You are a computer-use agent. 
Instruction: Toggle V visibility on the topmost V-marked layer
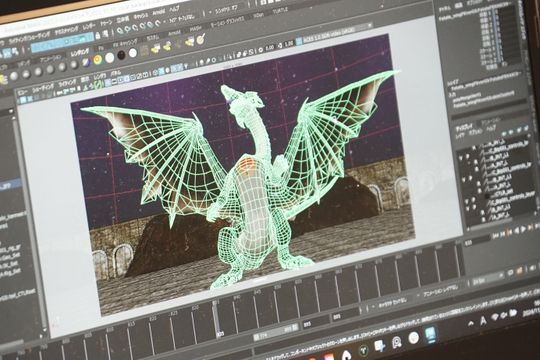pos(460,158)
